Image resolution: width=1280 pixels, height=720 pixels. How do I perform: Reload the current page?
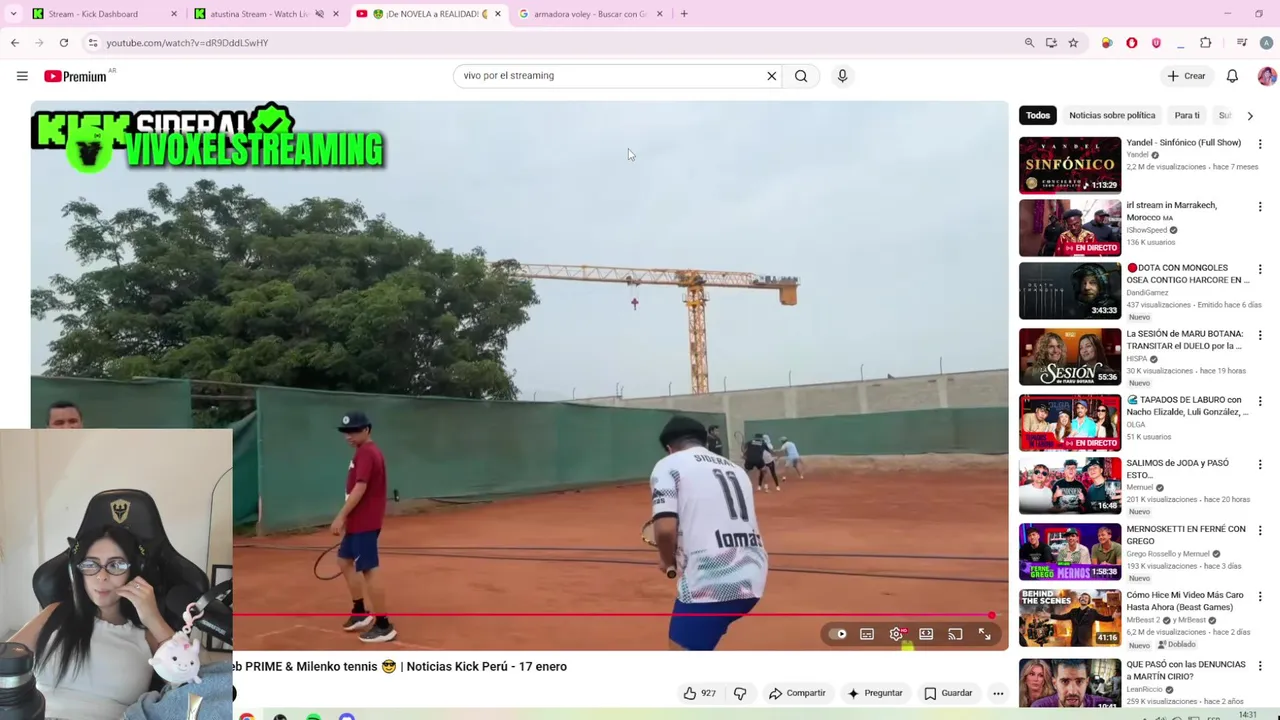click(64, 43)
